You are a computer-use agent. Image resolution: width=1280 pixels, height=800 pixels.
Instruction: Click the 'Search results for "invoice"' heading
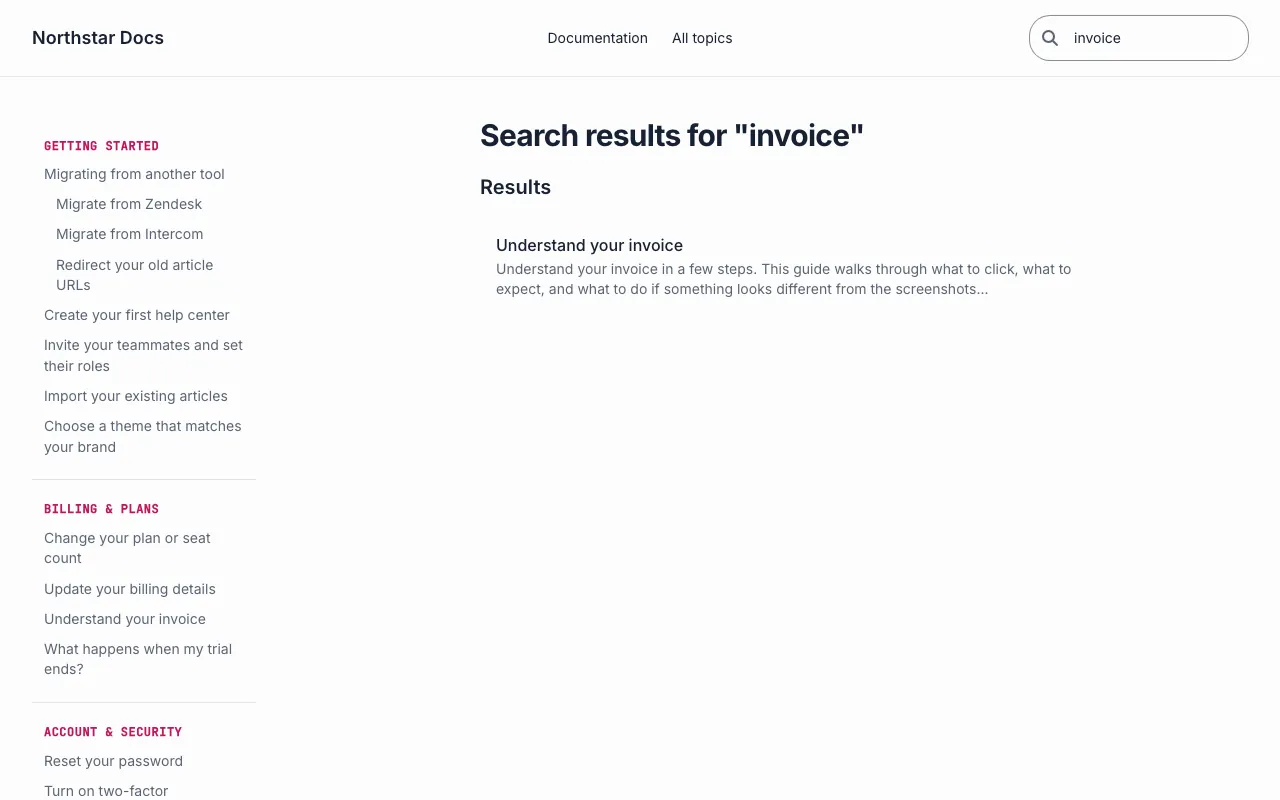(x=672, y=135)
